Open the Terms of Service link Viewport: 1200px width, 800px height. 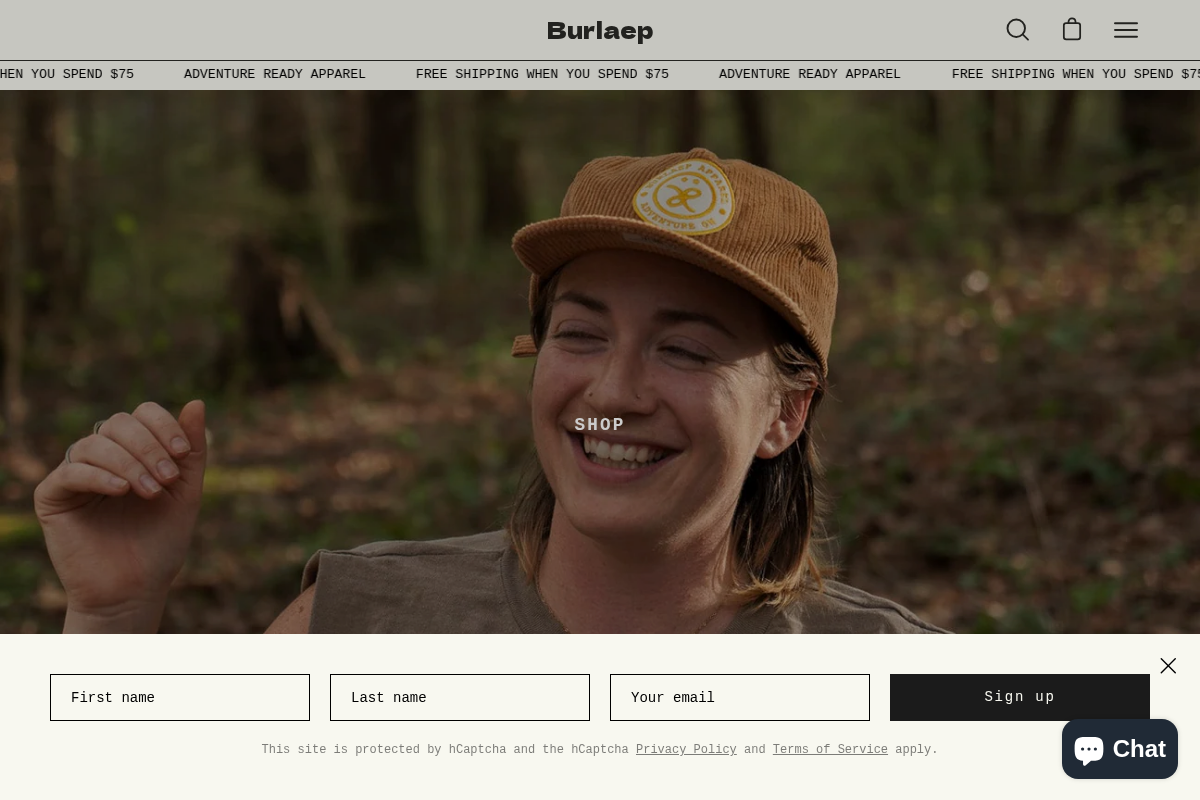pos(830,750)
